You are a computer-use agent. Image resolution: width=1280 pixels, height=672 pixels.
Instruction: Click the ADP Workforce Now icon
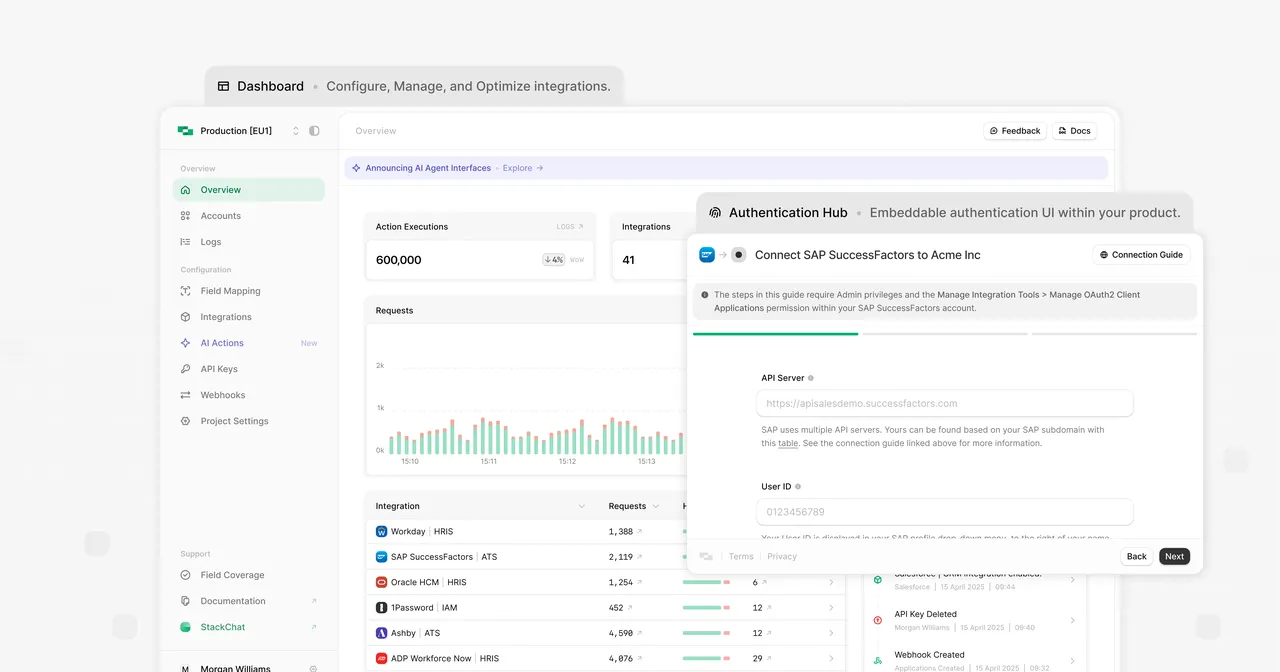click(381, 659)
